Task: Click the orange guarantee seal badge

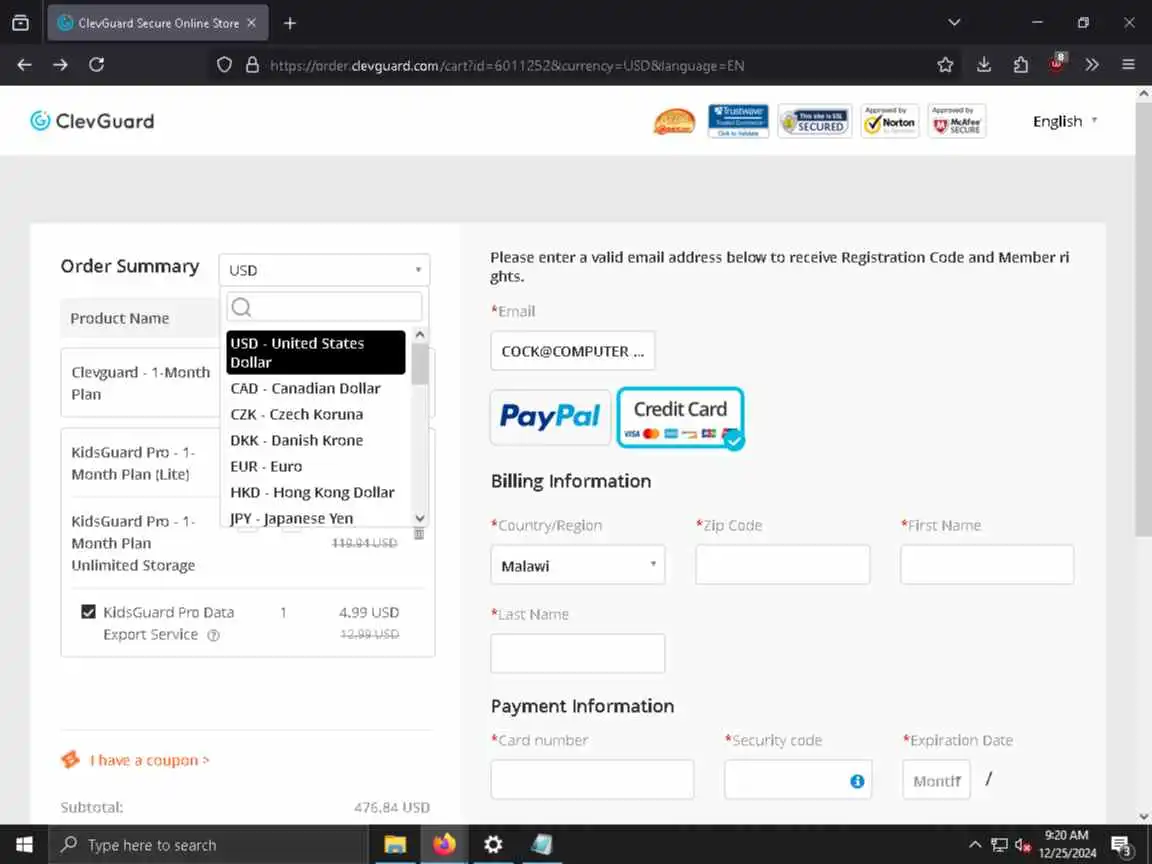Action: pyautogui.click(x=674, y=122)
